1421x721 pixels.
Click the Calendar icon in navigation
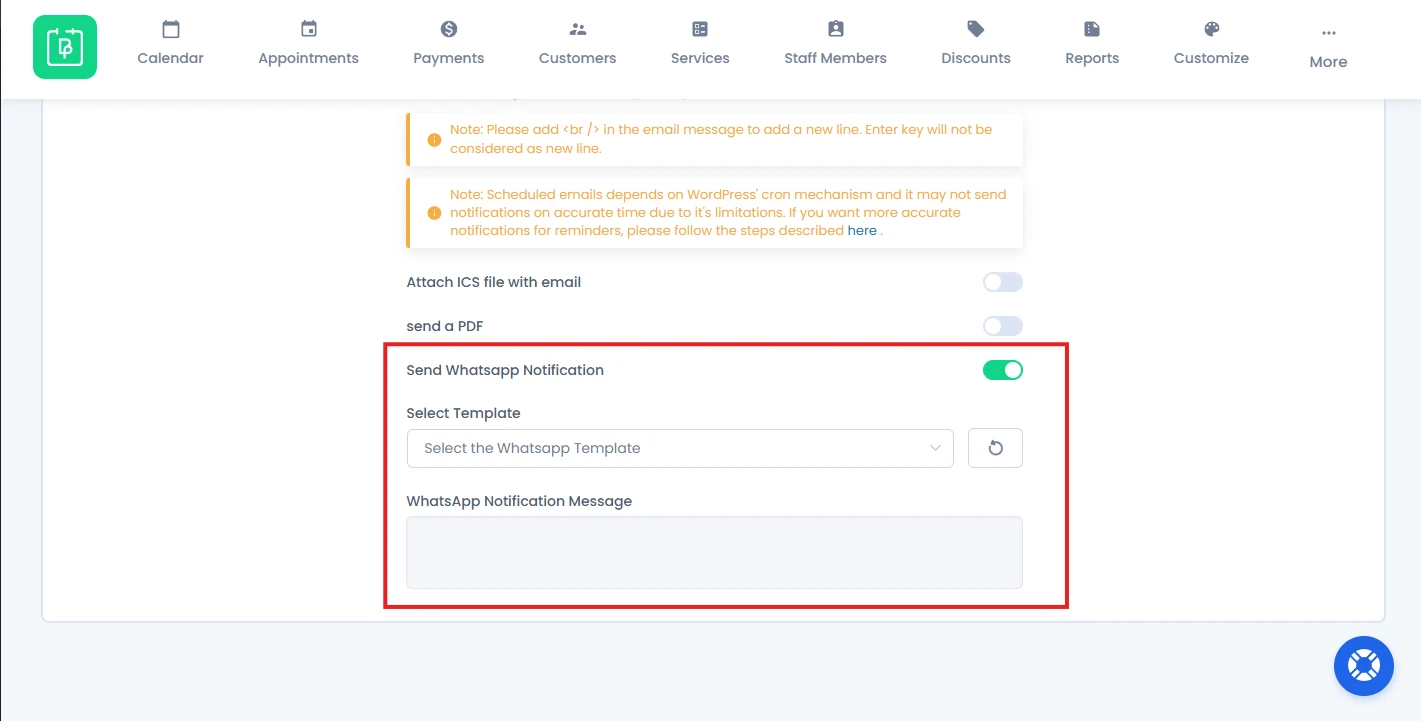click(171, 29)
